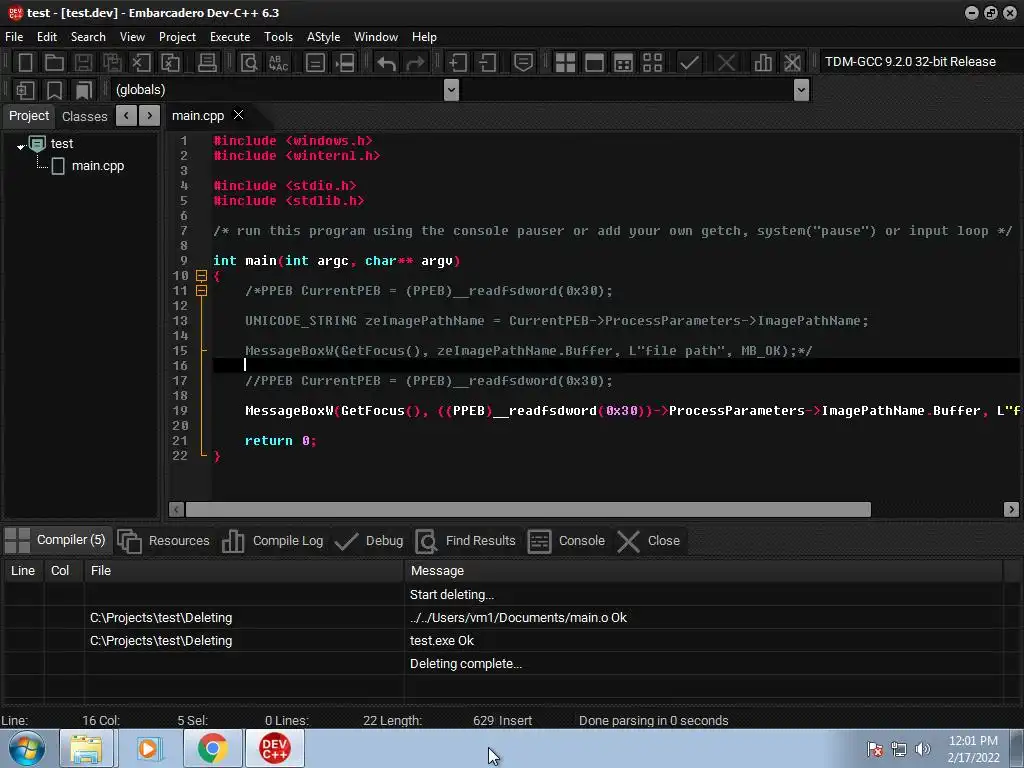Click the Close file toolbar icon
This screenshot has height=768, width=1024.
coord(141,63)
